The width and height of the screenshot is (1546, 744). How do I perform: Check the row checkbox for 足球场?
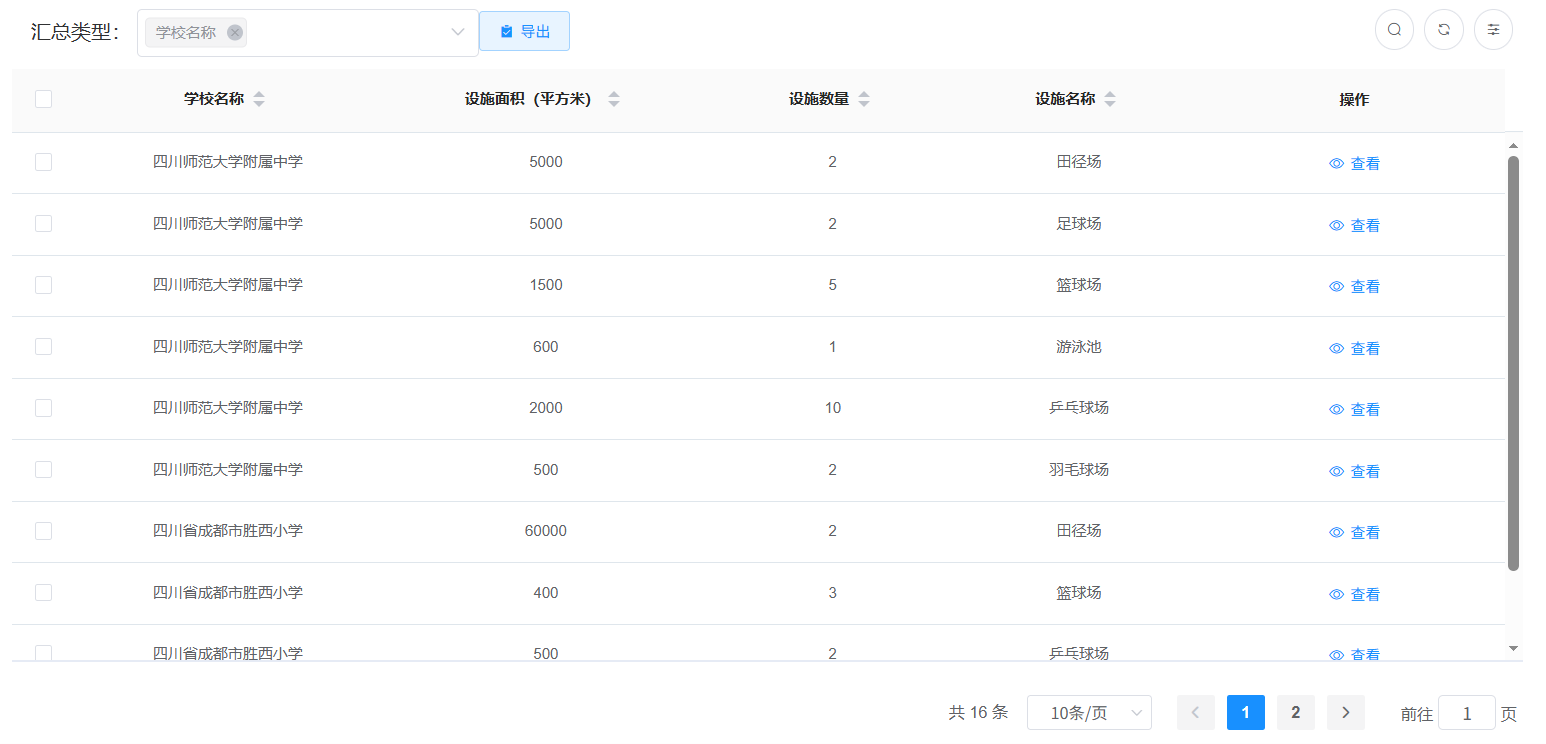point(43,224)
